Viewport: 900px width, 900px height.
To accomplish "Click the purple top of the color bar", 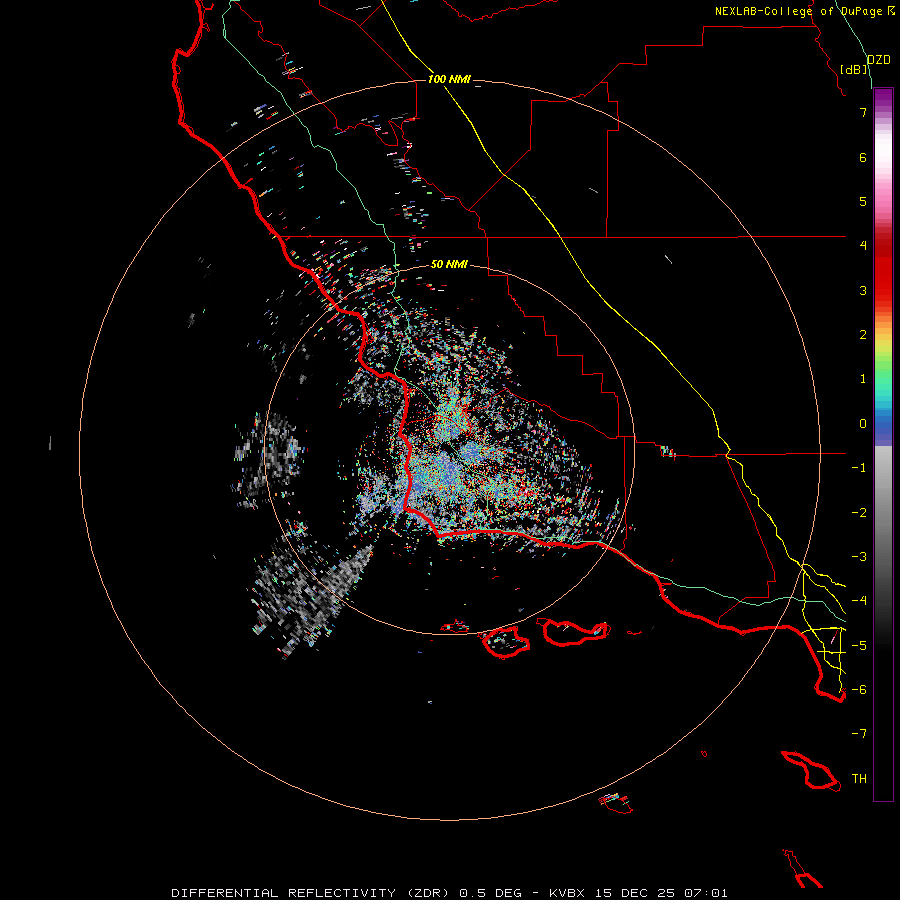I will (883, 99).
